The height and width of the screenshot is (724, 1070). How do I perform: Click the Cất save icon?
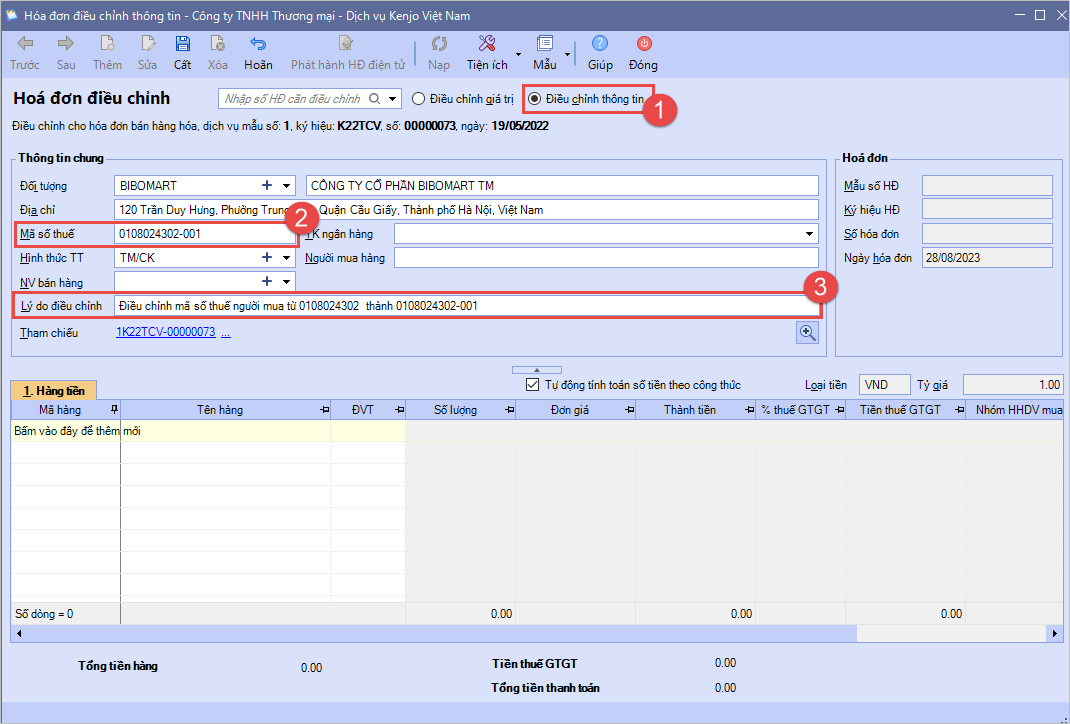(x=182, y=44)
